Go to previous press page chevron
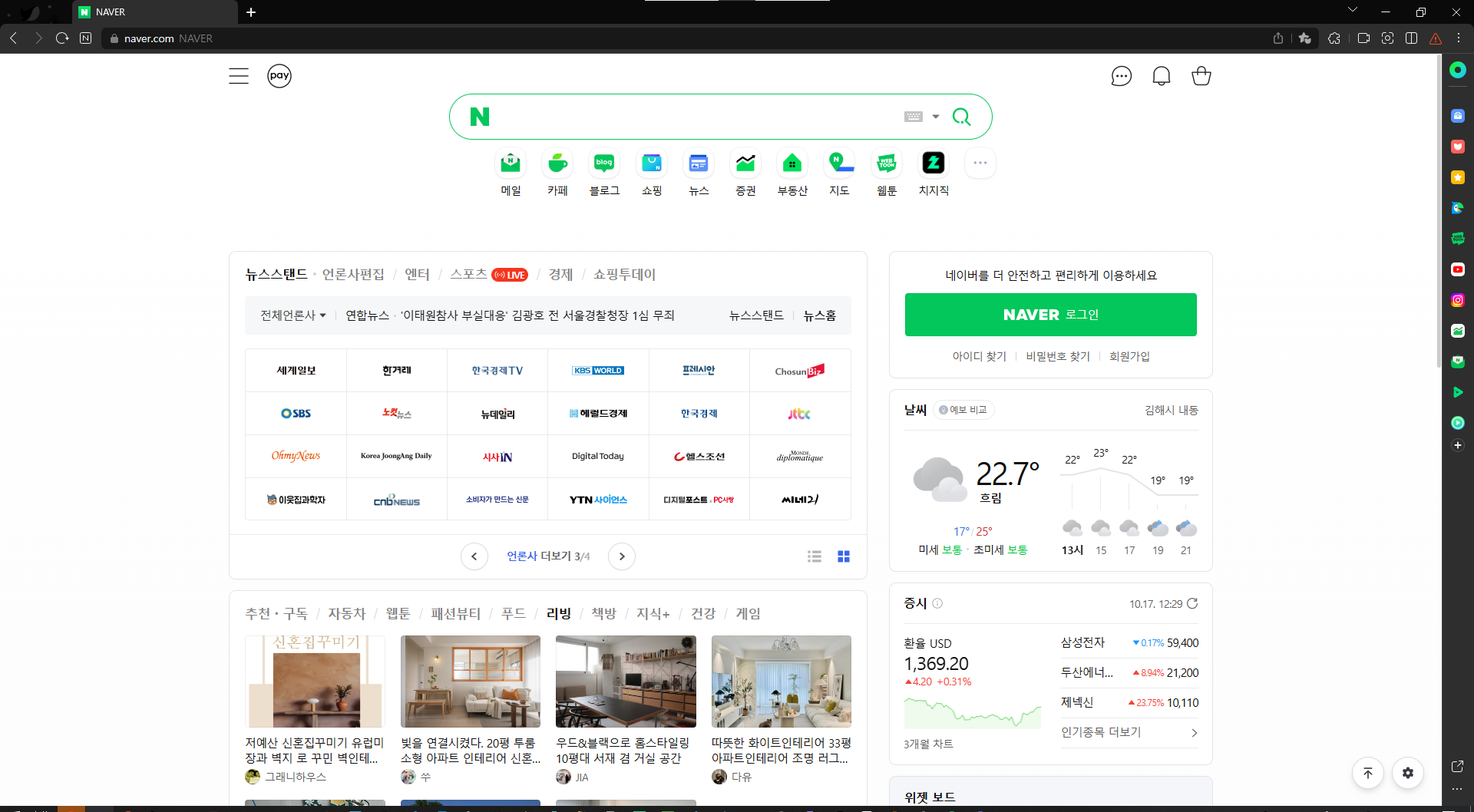1474x812 pixels. coord(474,556)
